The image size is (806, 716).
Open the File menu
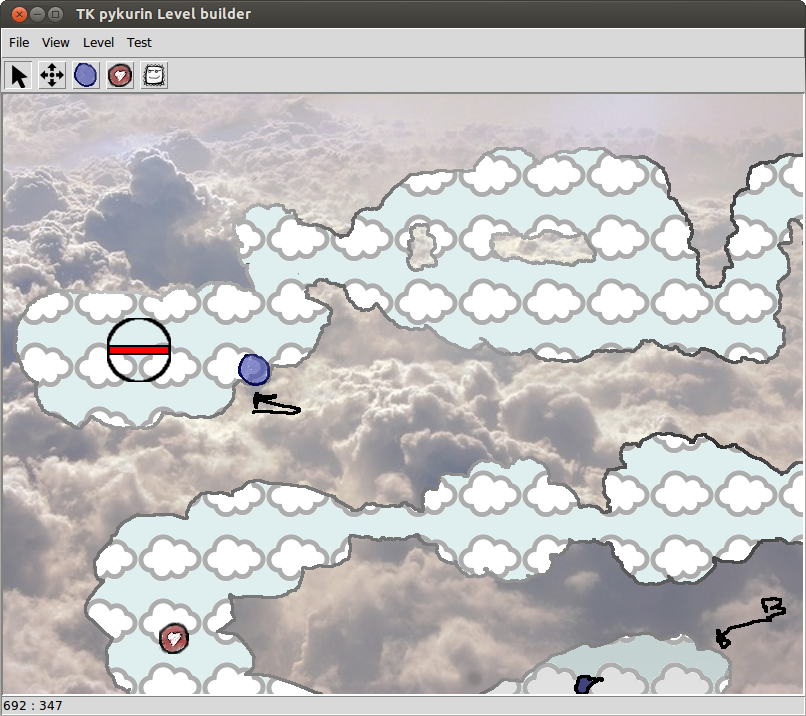19,43
